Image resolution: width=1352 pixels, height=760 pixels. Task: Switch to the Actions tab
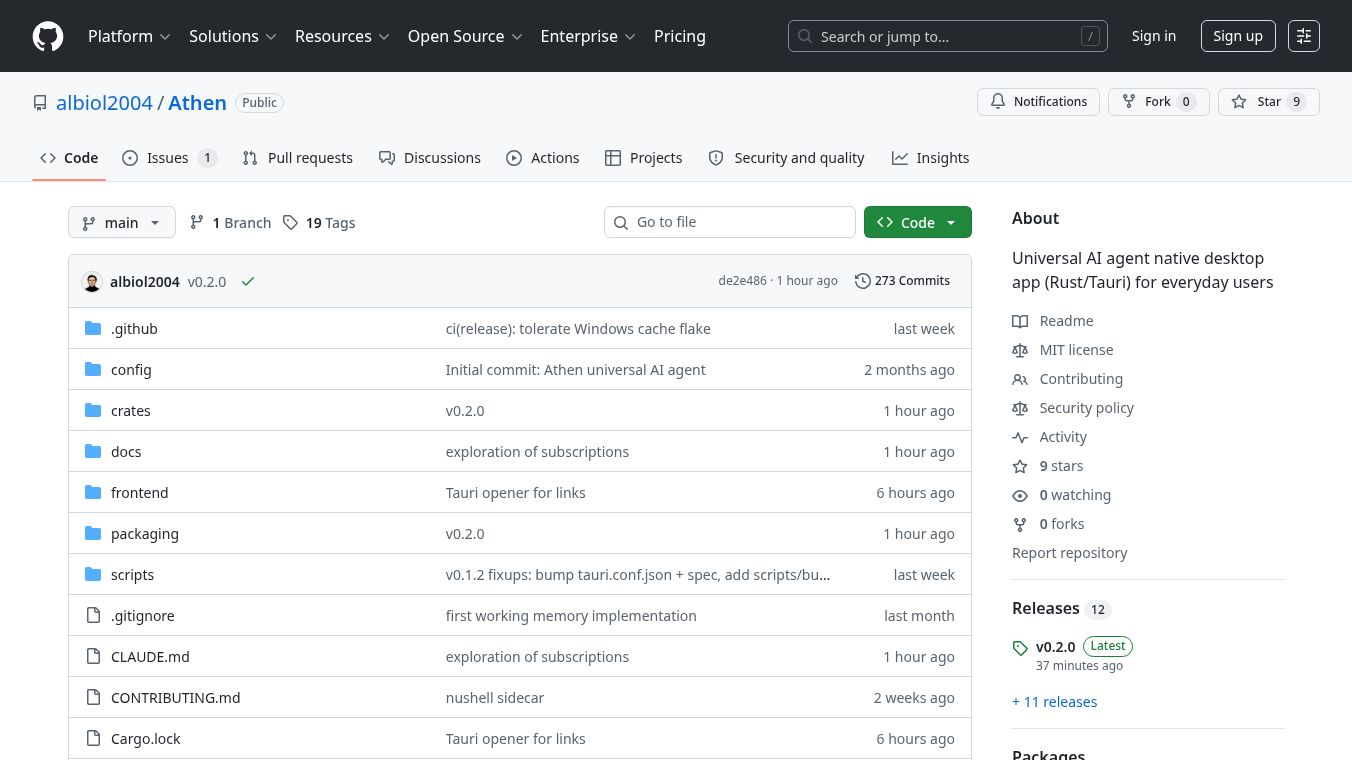(543, 158)
